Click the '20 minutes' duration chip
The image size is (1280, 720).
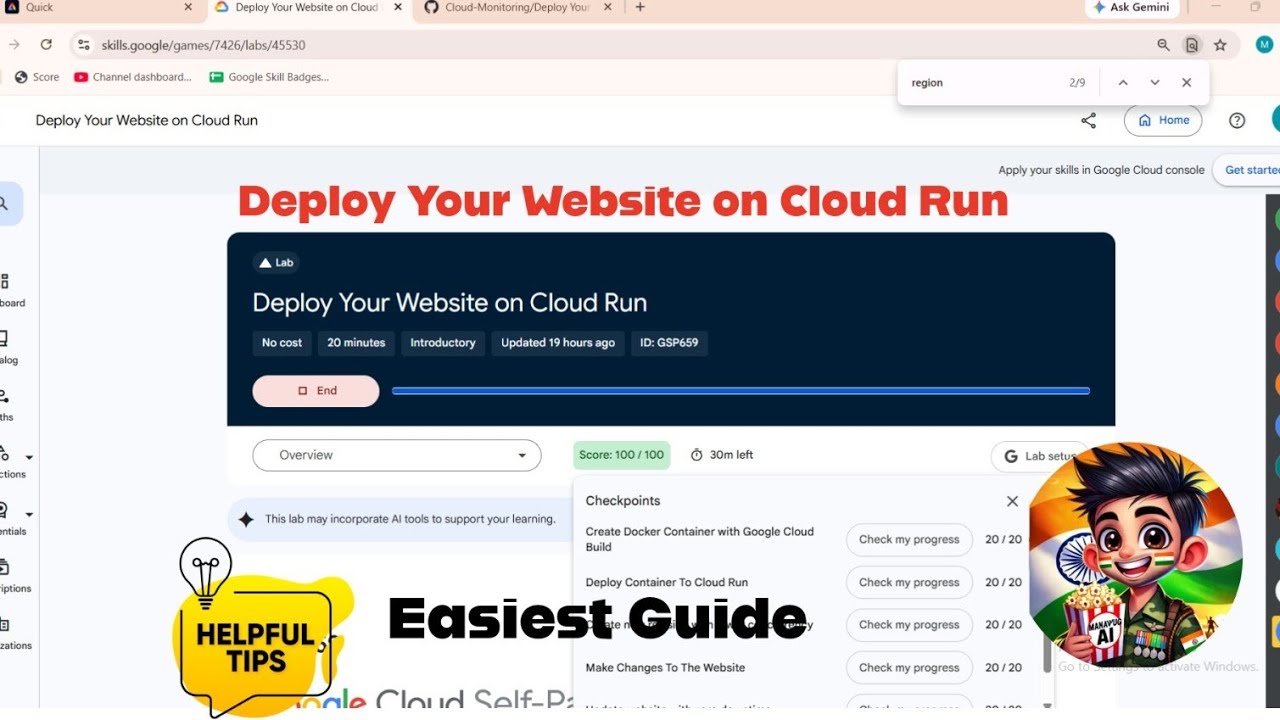[356, 342]
